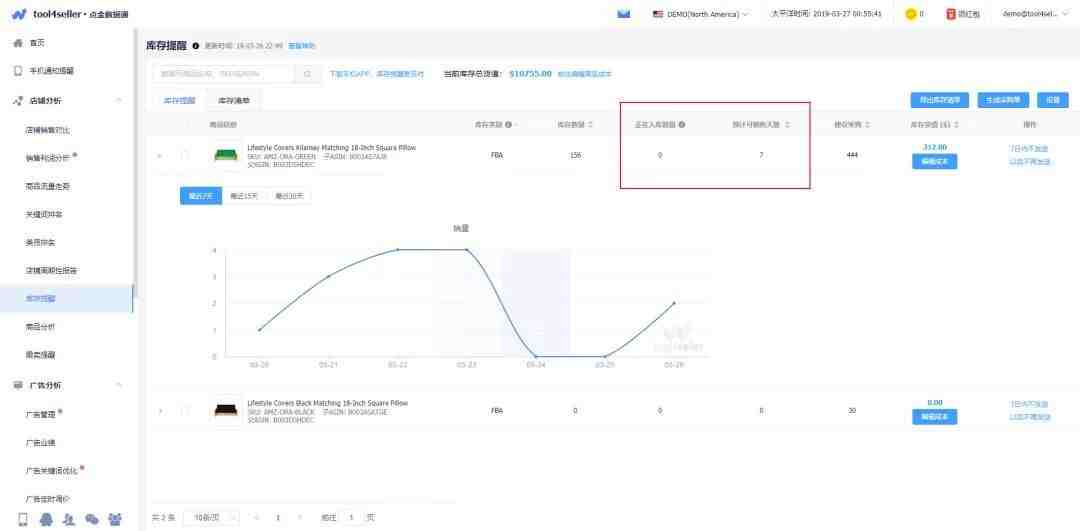Click the customer service person icon at bottom
1080x531 pixels.
[x=69, y=519]
